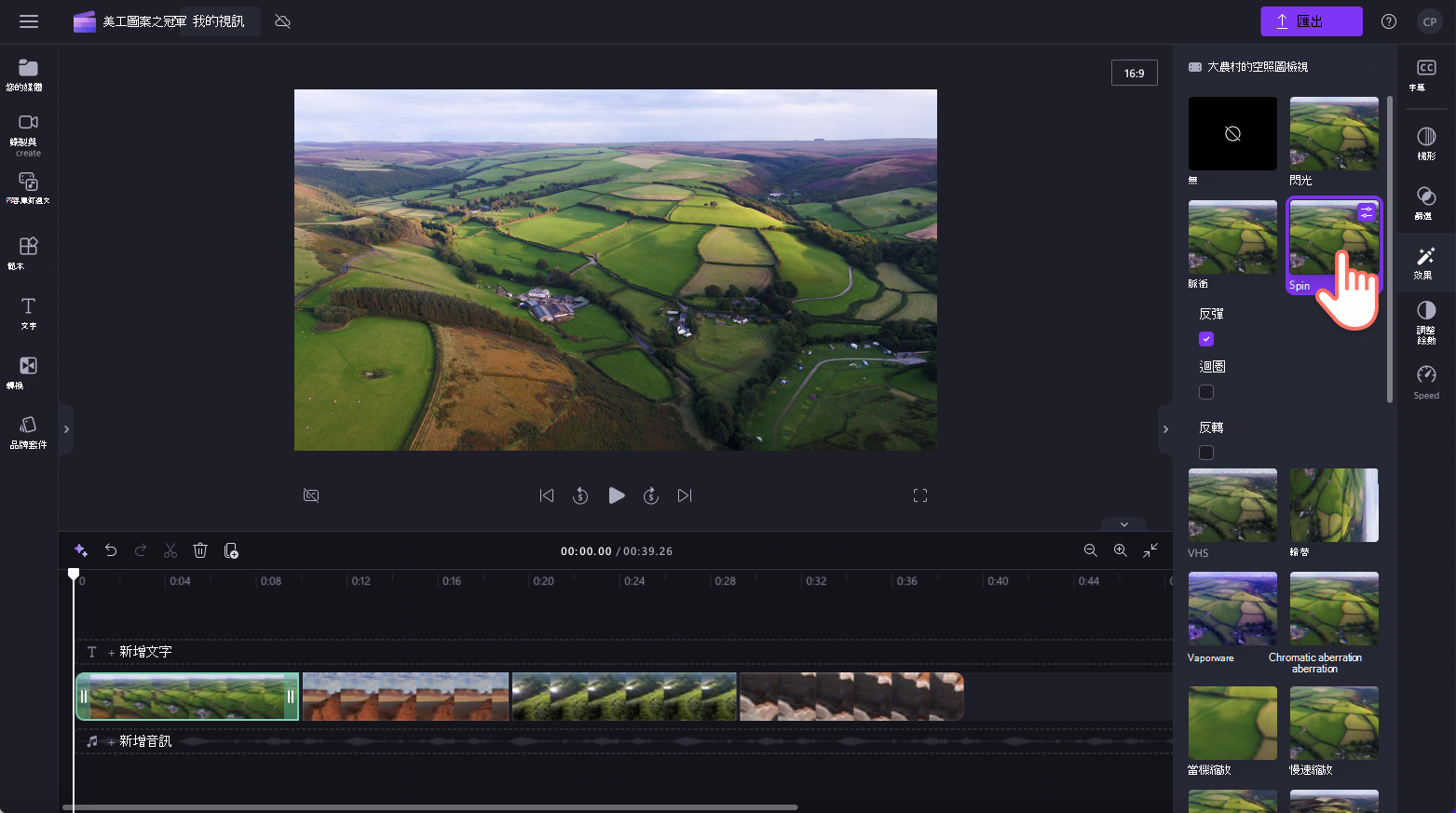
Task: Open the transitions panel
Action: pyautogui.click(x=28, y=372)
